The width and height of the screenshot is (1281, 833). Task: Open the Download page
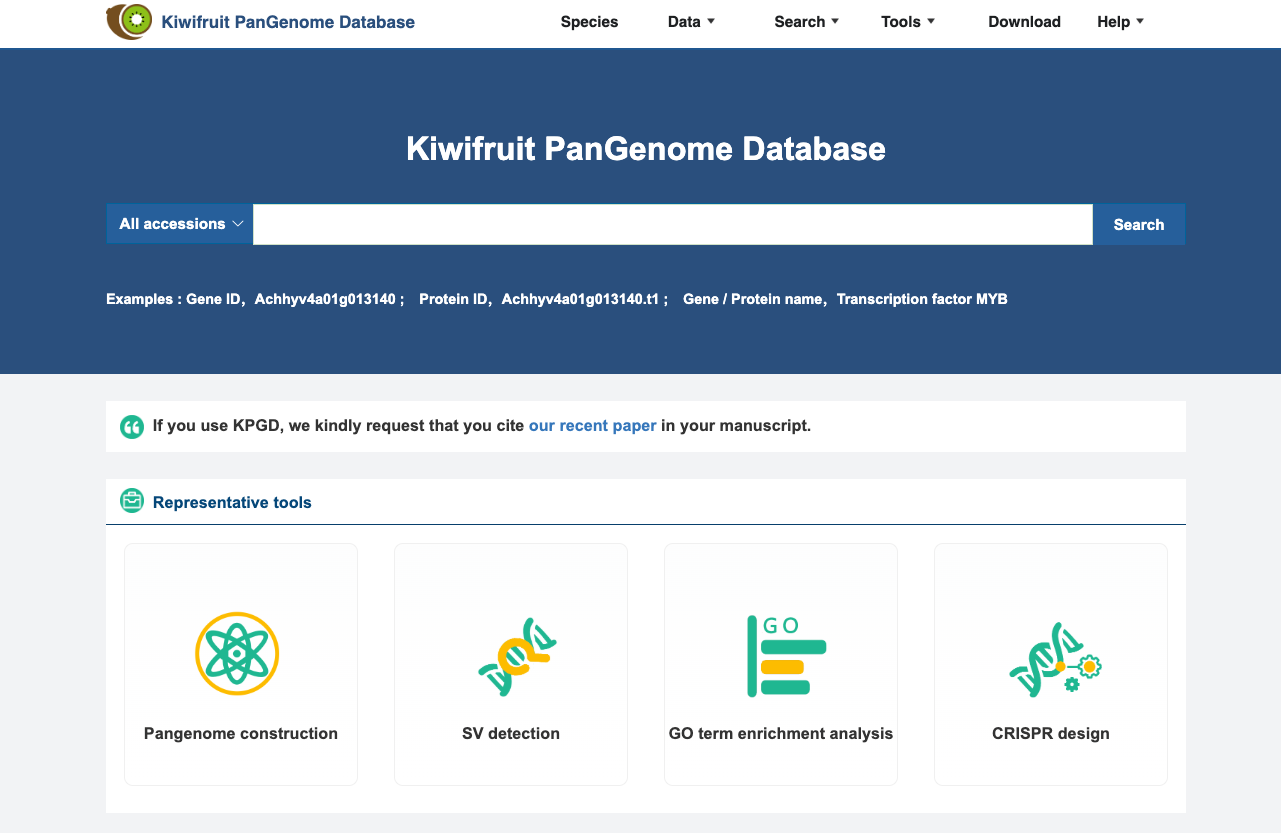point(1024,22)
